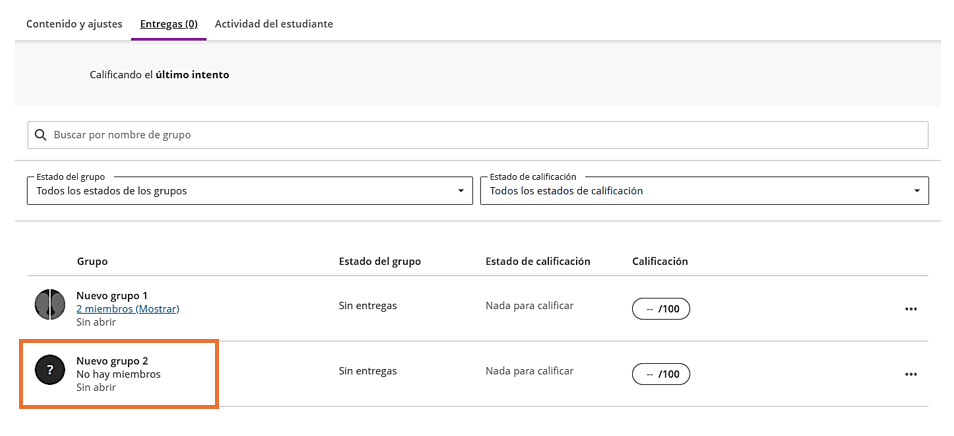Select the Entregas (0) tab
Viewport: 954px width, 436px height.
coord(168,23)
